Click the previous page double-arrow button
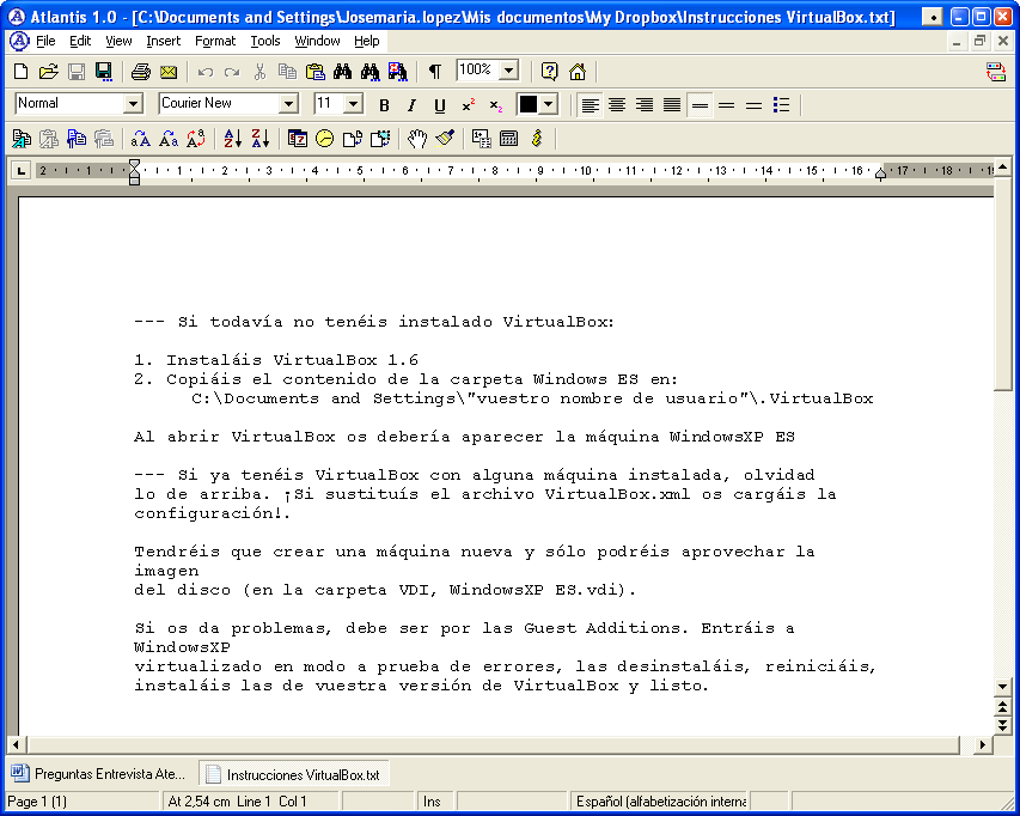The height and width of the screenshot is (816, 1020). click(x=1002, y=707)
